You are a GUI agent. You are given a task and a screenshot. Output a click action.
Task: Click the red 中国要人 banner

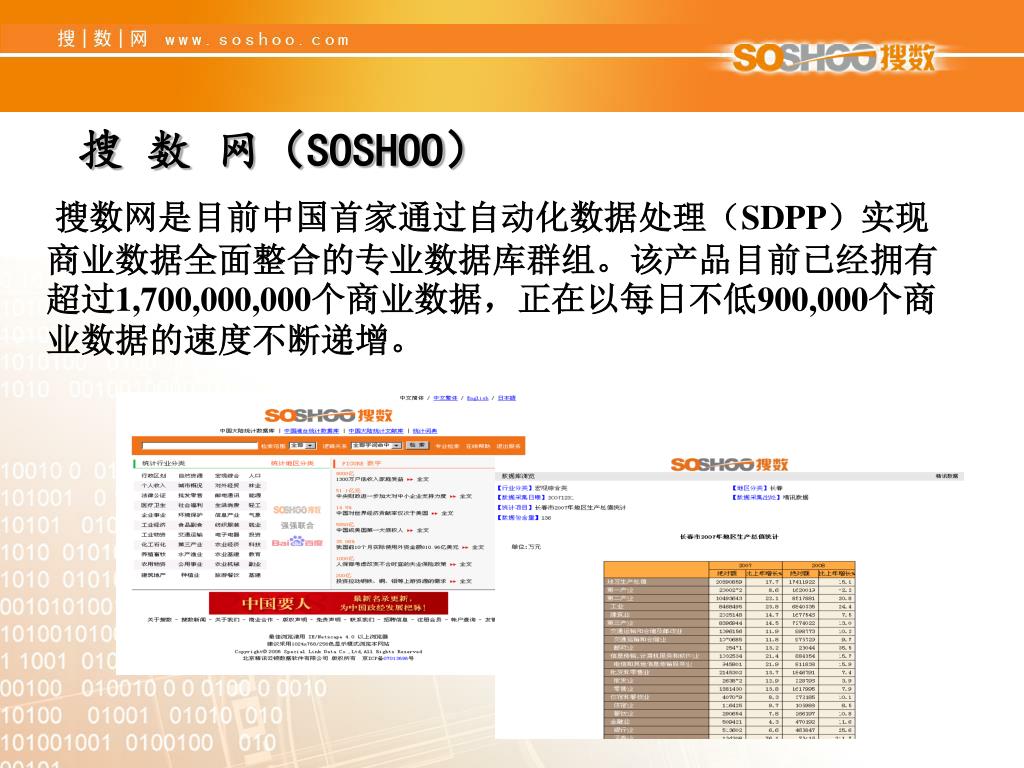[x=328, y=603]
